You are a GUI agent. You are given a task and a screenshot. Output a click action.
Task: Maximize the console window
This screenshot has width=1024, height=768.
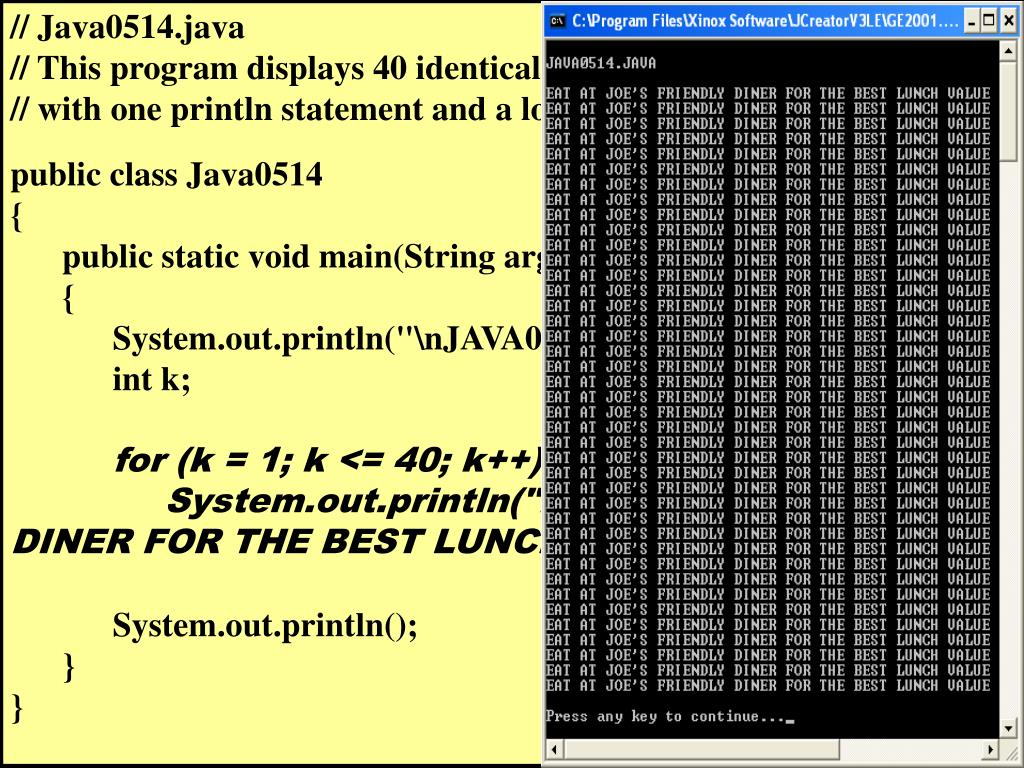click(990, 21)
